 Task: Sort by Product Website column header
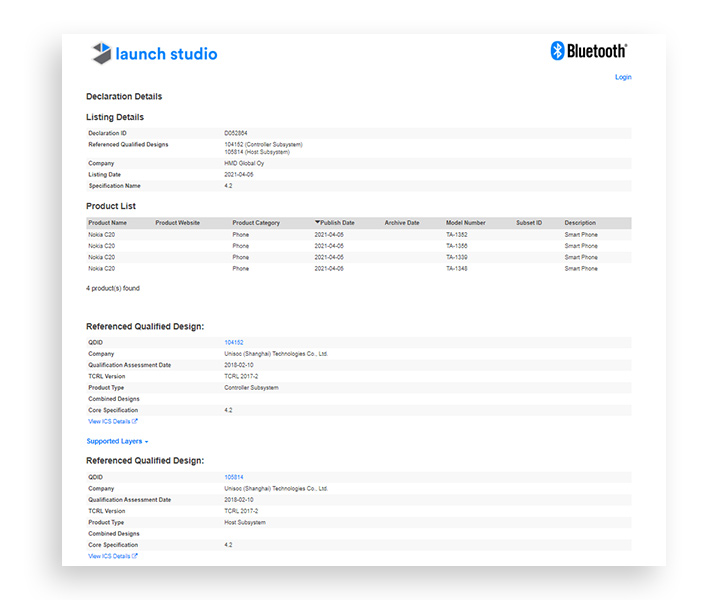click(x=177, y=223)
